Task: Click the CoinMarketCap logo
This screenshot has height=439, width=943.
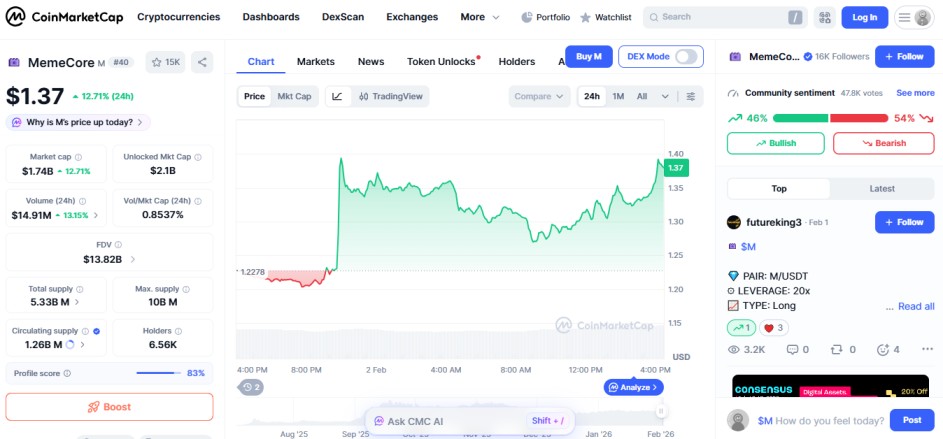Action: (x=64, y=17)
